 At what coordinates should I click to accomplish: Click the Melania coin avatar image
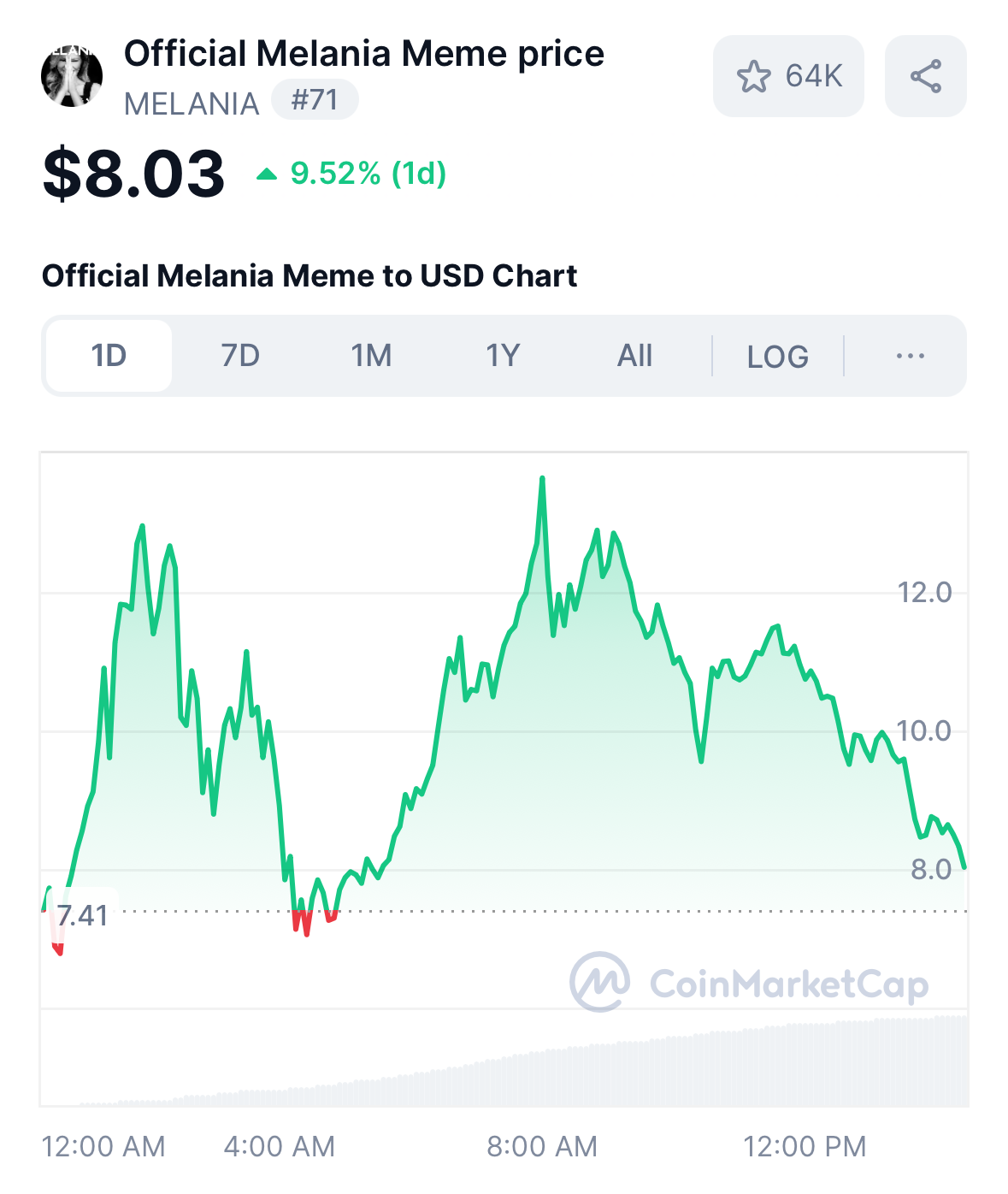(72, 76)
